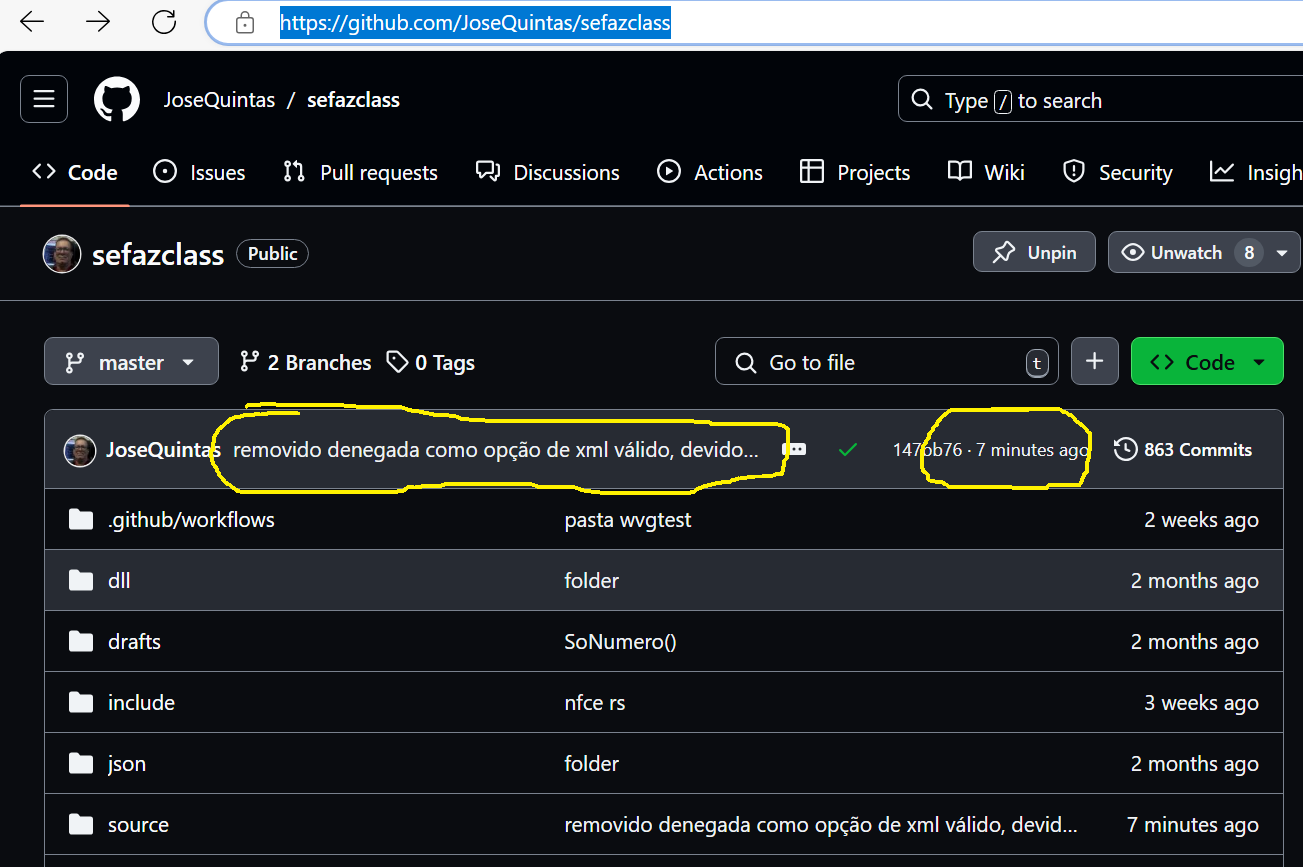Click the GitHub octocat logo
This screenshot has height=867, width=1303.
[x=117, y=99]
